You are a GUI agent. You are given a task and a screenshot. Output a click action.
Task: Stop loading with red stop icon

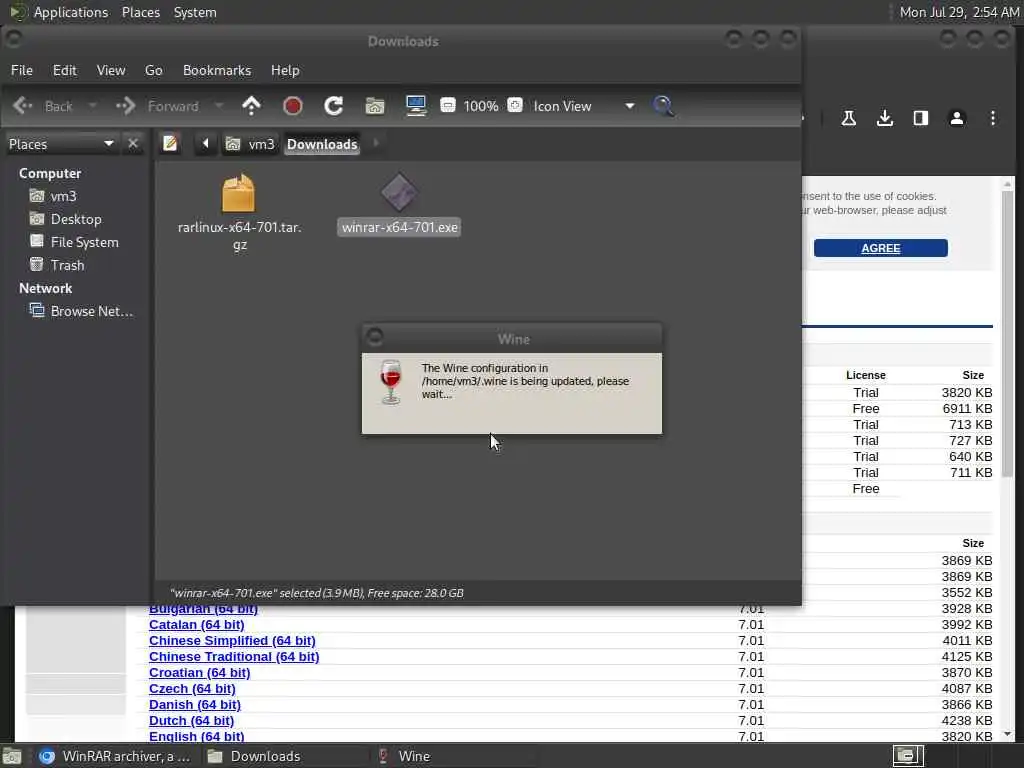[293, 106]
